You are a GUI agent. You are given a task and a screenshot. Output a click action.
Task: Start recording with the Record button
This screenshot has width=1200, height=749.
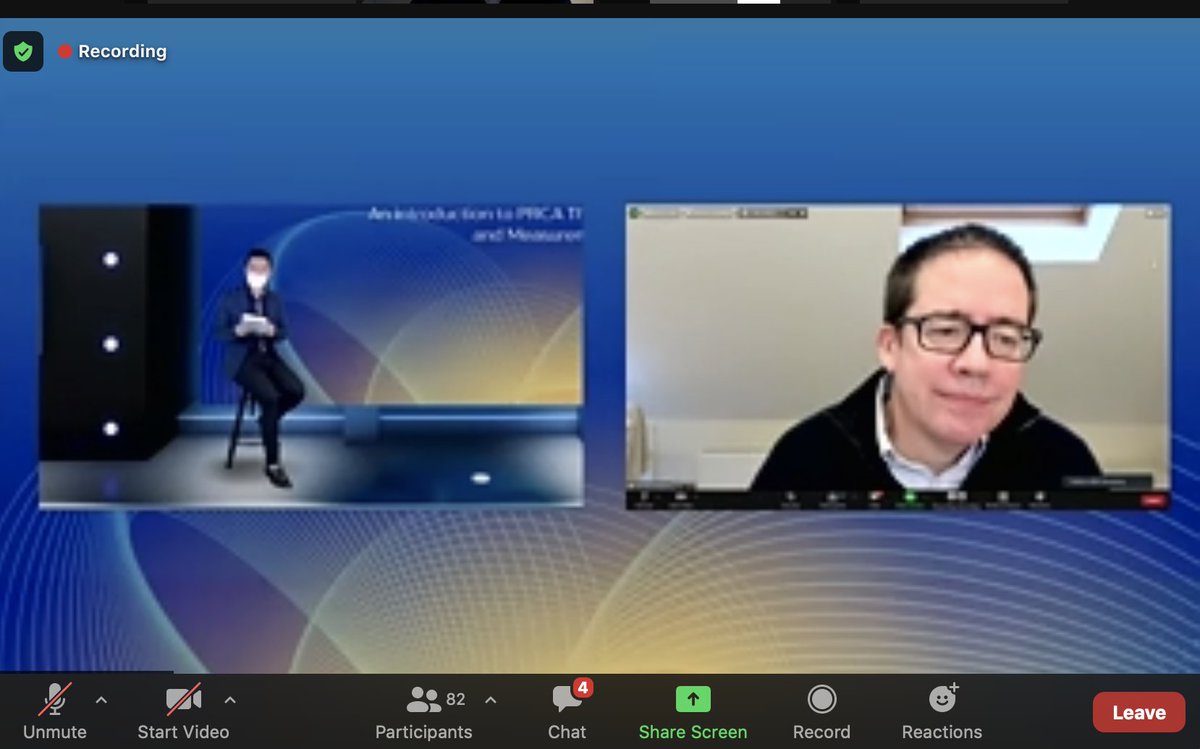coord(822,712)
